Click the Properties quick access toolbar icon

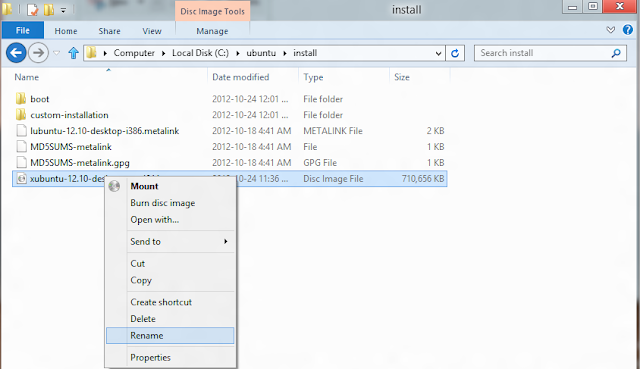click(x=33, y=9)
